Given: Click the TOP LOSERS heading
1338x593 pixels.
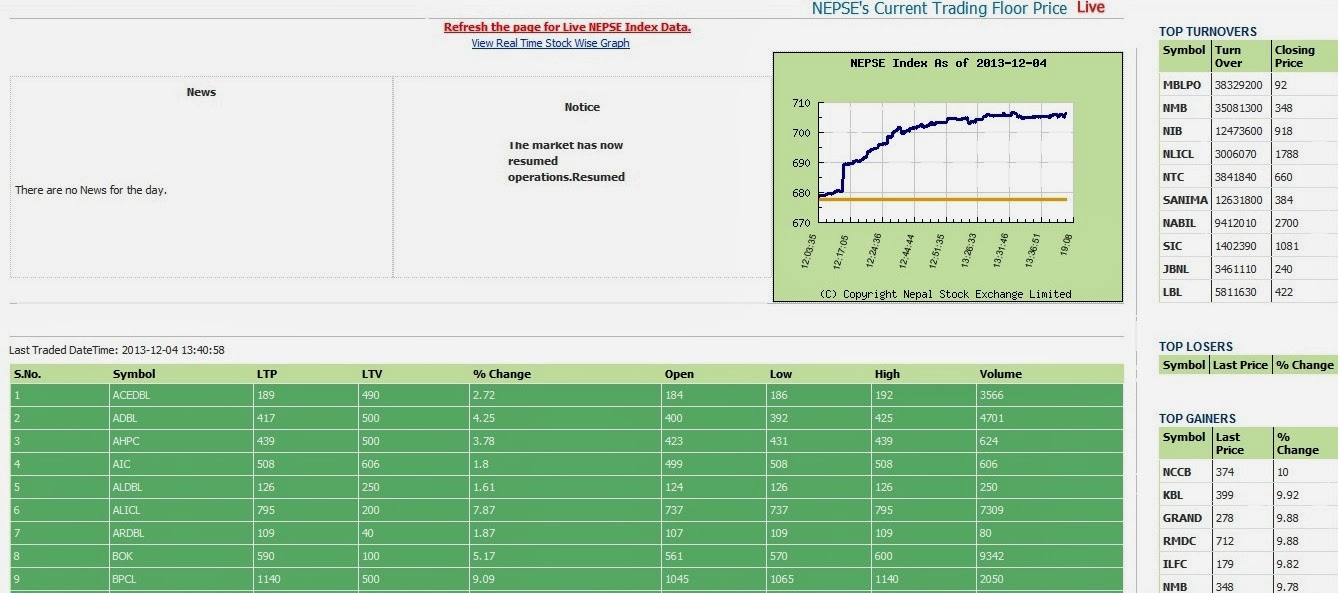Looking at the screenshot, I should [1196, 347].
